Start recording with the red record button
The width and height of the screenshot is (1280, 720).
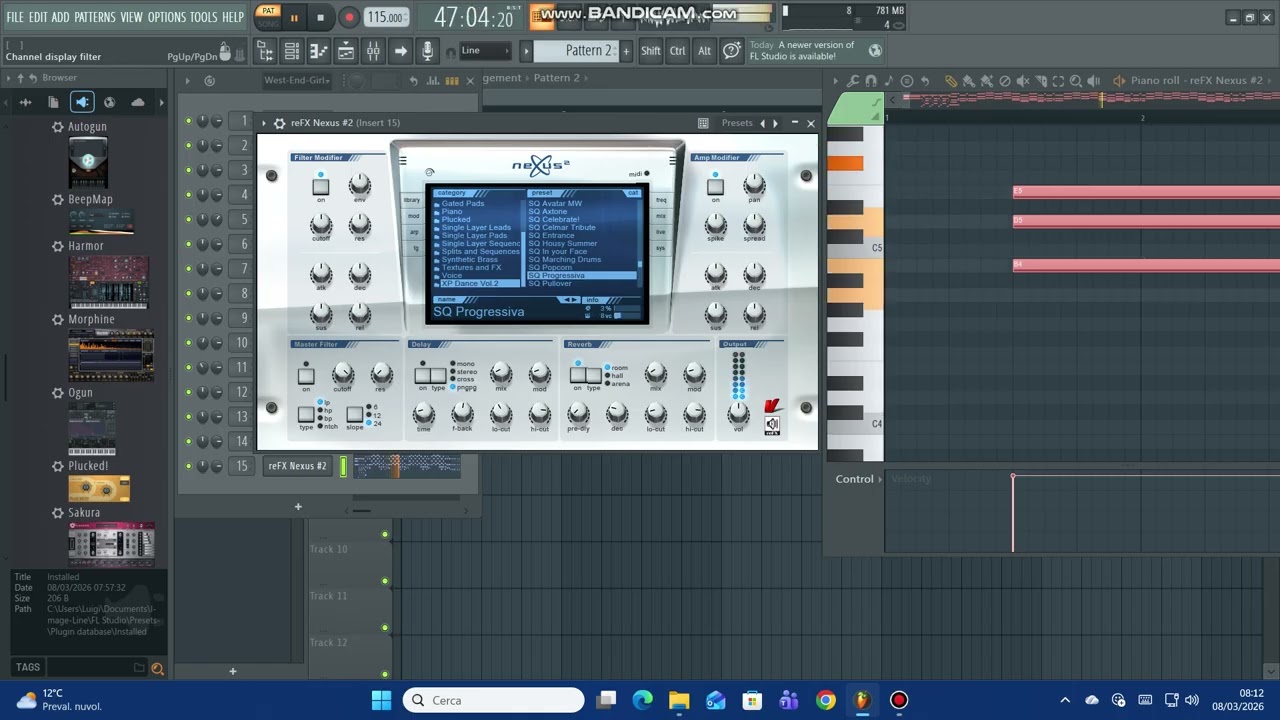pos(349,17)
